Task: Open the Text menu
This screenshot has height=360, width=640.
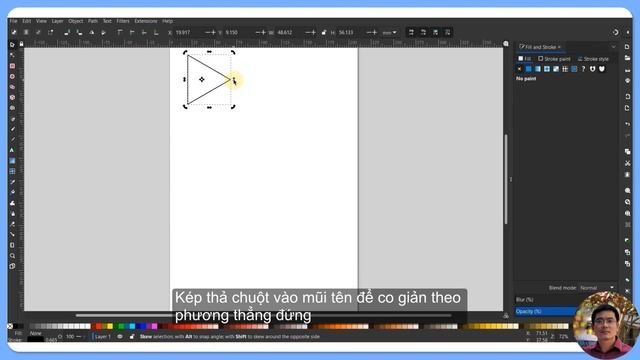Action: point(107,21)
